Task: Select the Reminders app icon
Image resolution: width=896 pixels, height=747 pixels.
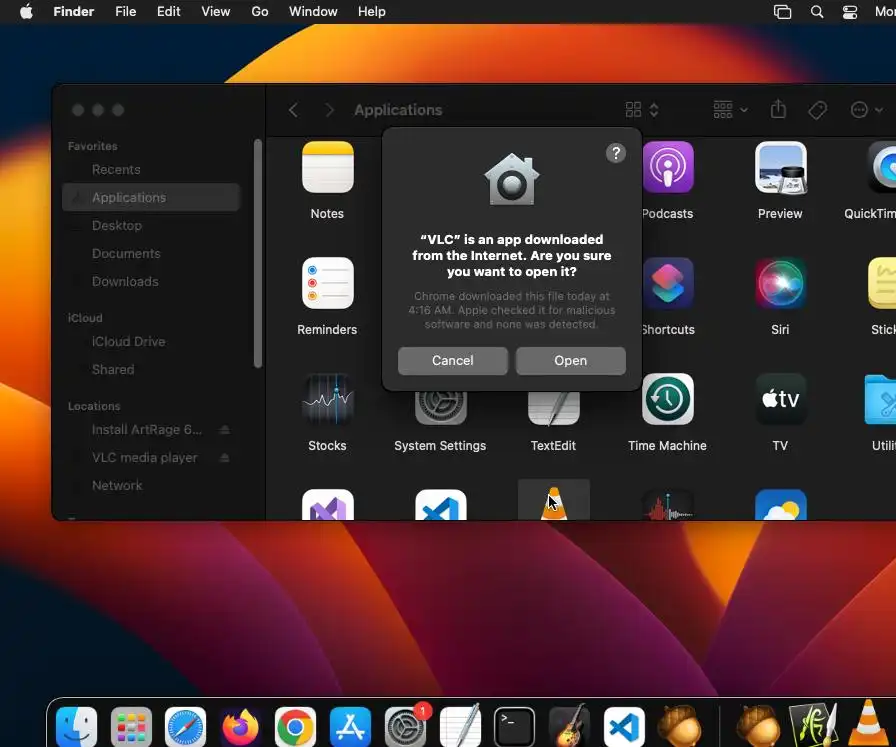Action: pos(327,283)
